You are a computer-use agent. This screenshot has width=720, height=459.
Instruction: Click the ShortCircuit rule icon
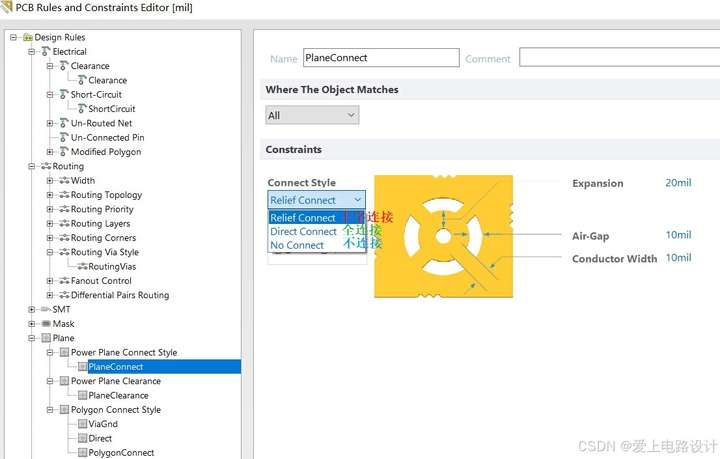(82, 109)
